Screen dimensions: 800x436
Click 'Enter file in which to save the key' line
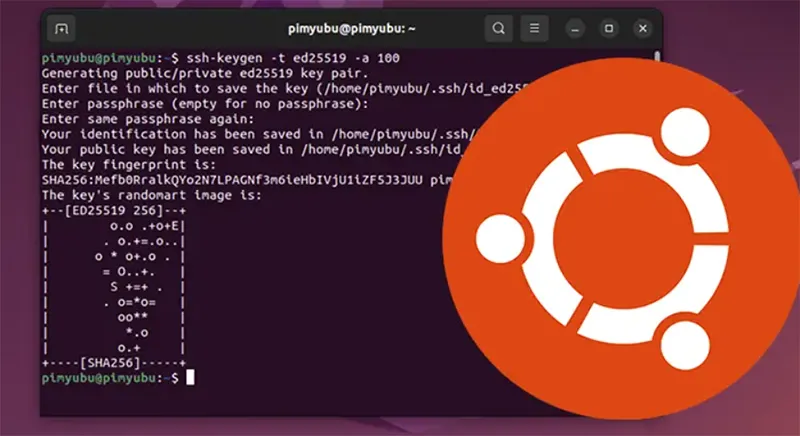(x=286, y=89)
